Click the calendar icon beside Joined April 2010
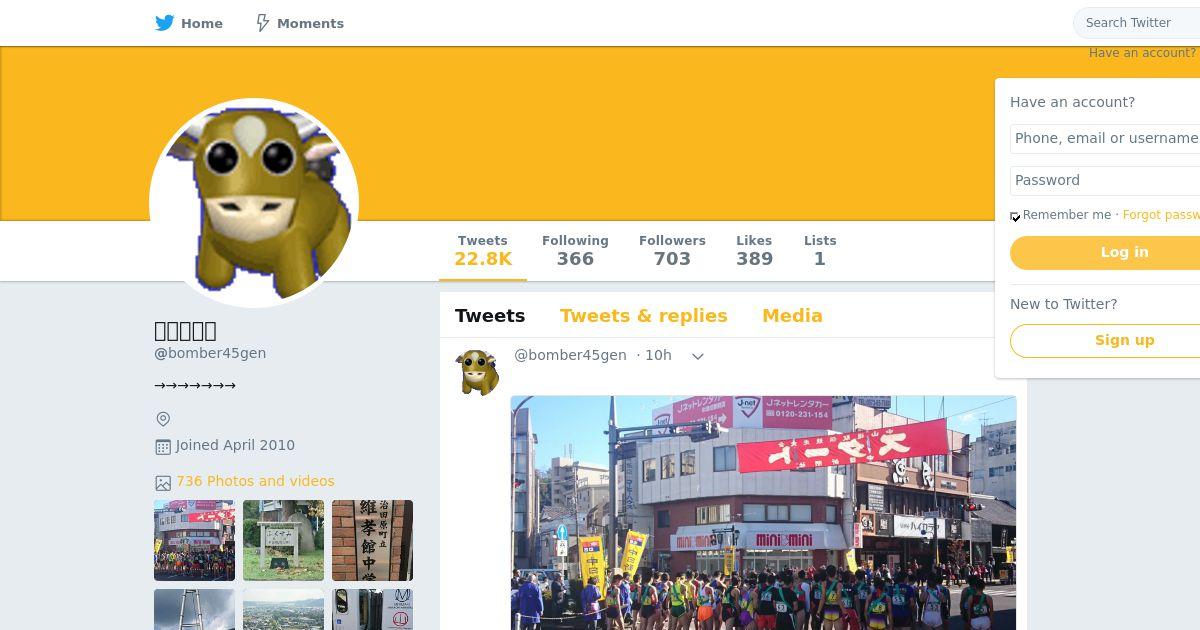Image resolution: width=1200 pixels, height=630 pixels. (x=163, y=446)
